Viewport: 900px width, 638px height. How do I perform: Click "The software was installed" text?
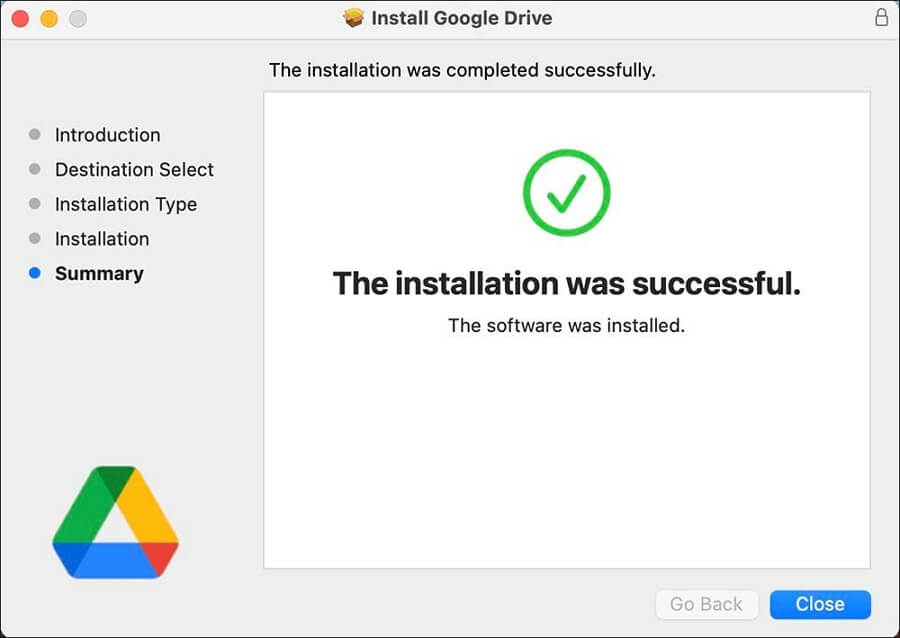[x=566, y=325]
